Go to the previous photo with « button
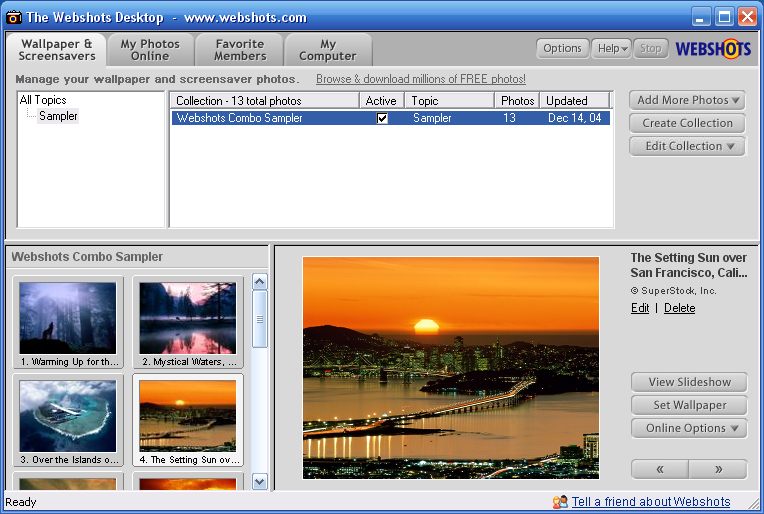This screenshot has width=764, height=514. tap(660, 469)
